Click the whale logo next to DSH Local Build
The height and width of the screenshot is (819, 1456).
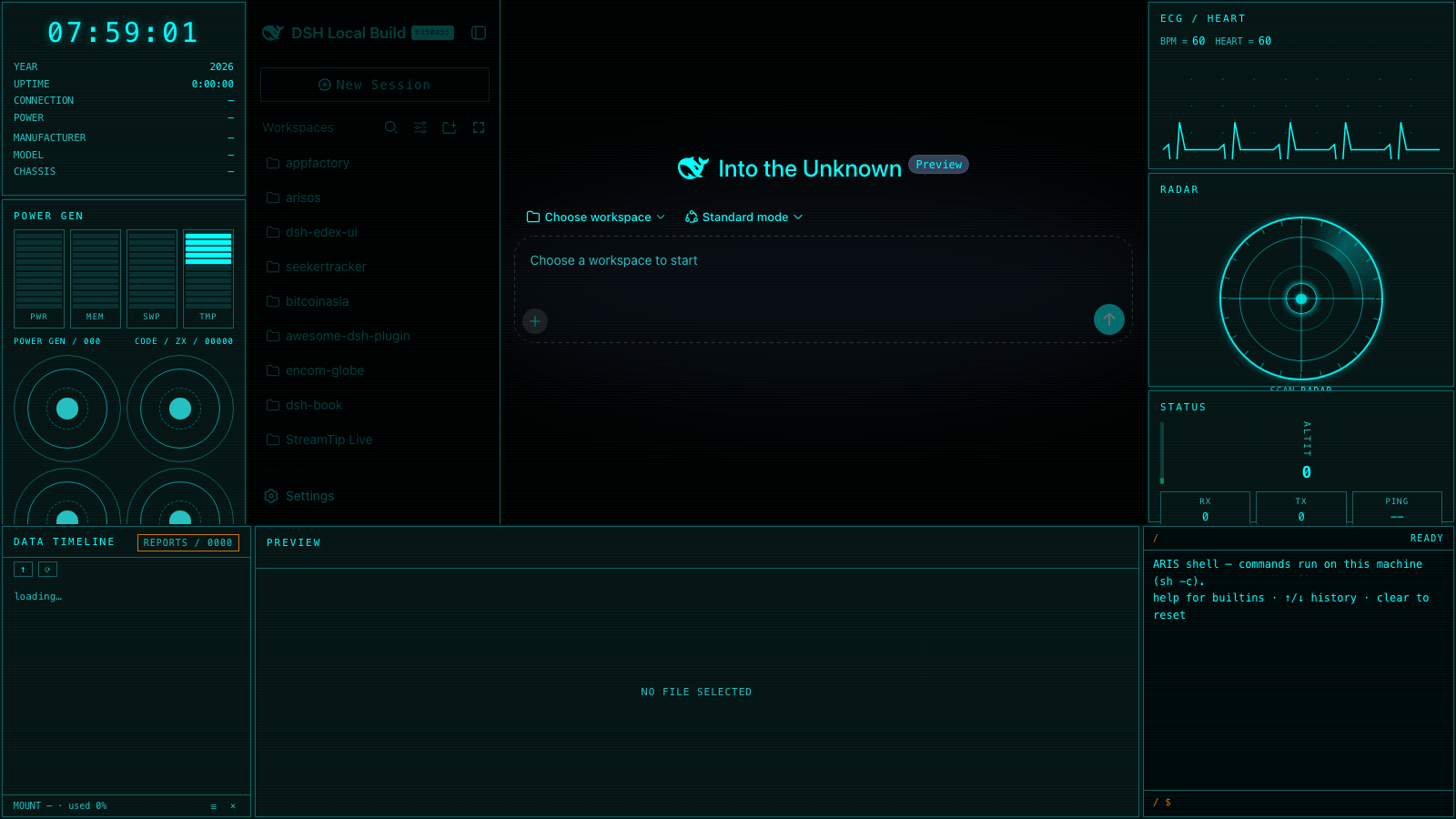[273, 33]
